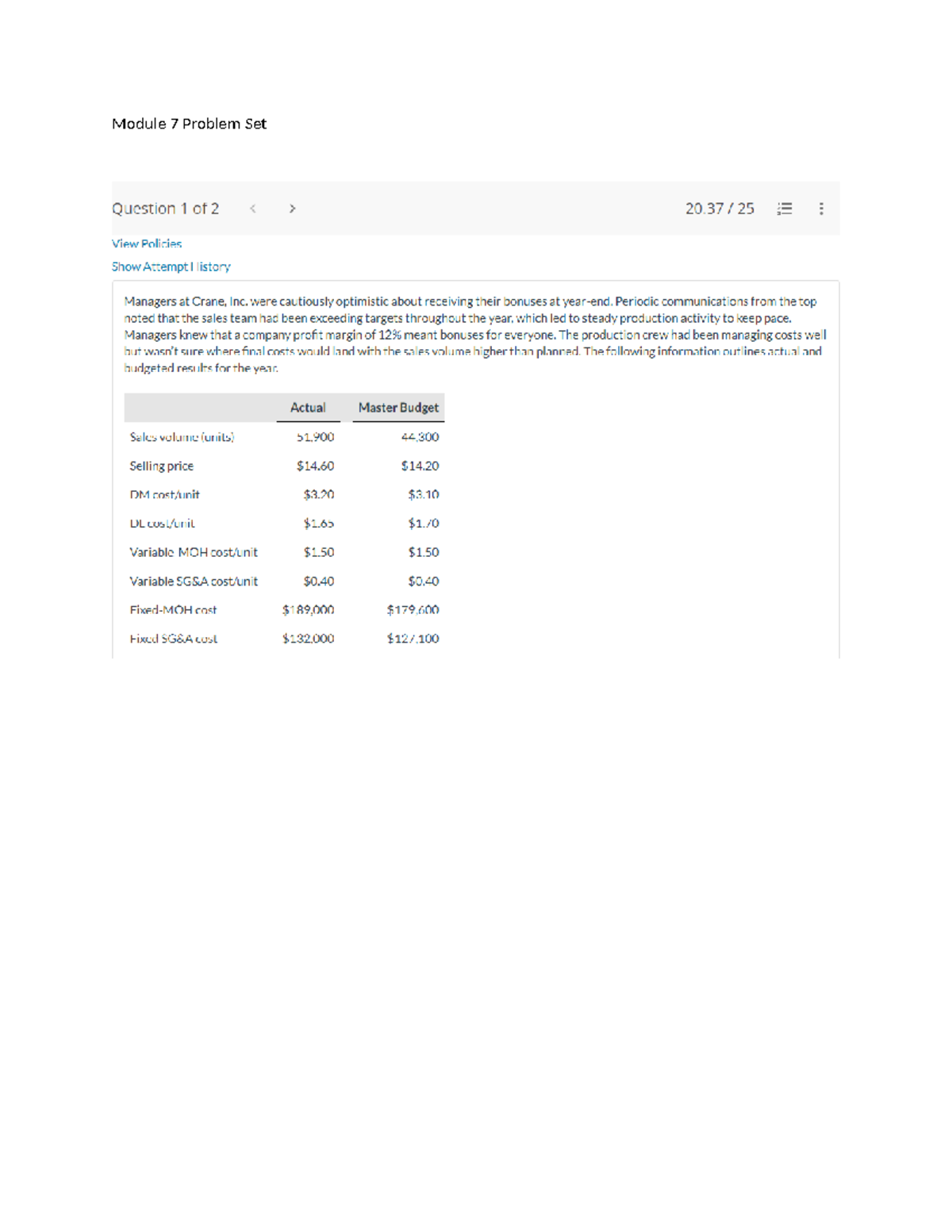Select the Sales volume (units) row label
This screenshot has height=1232, width=952.
coord(181,436)
